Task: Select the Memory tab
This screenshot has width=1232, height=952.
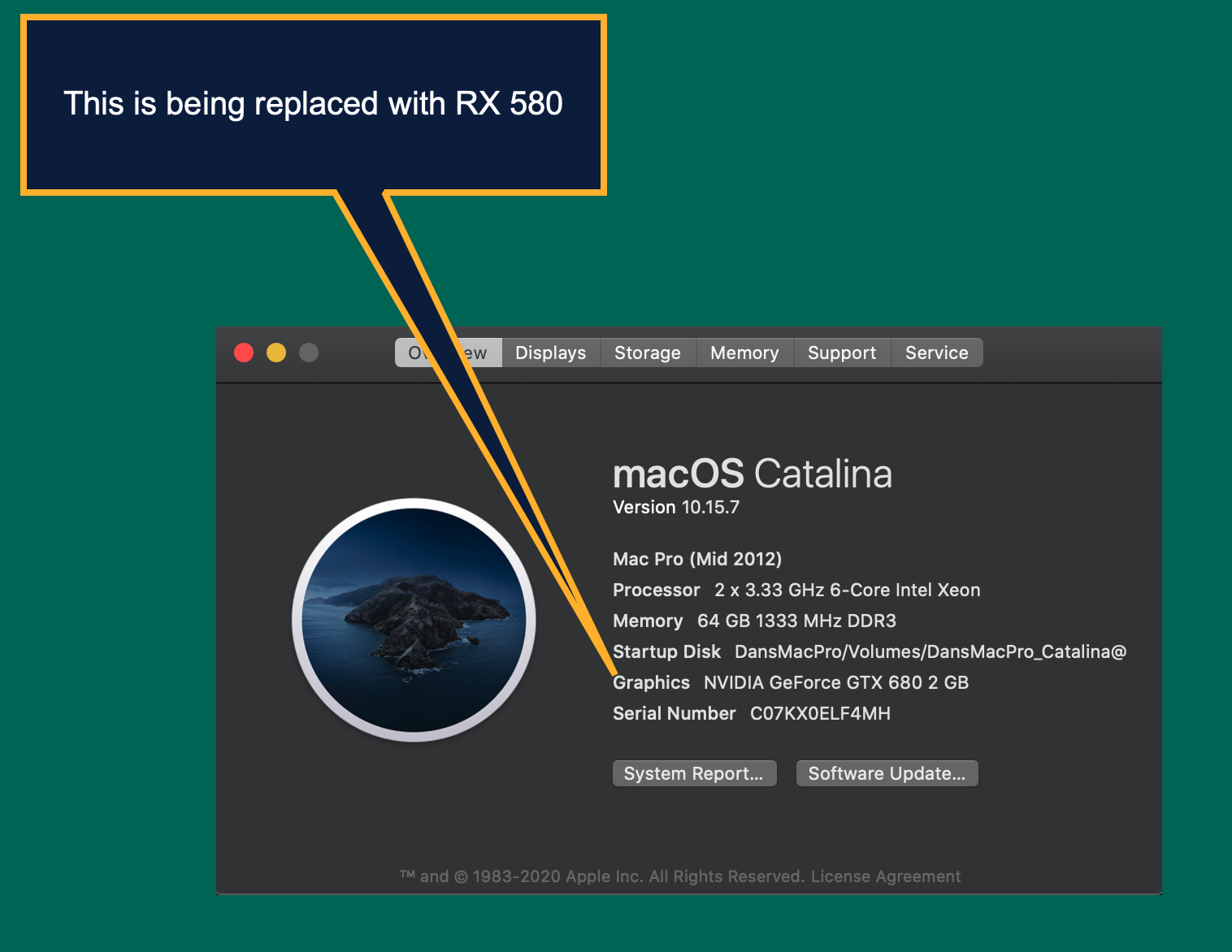Action: 744,353
